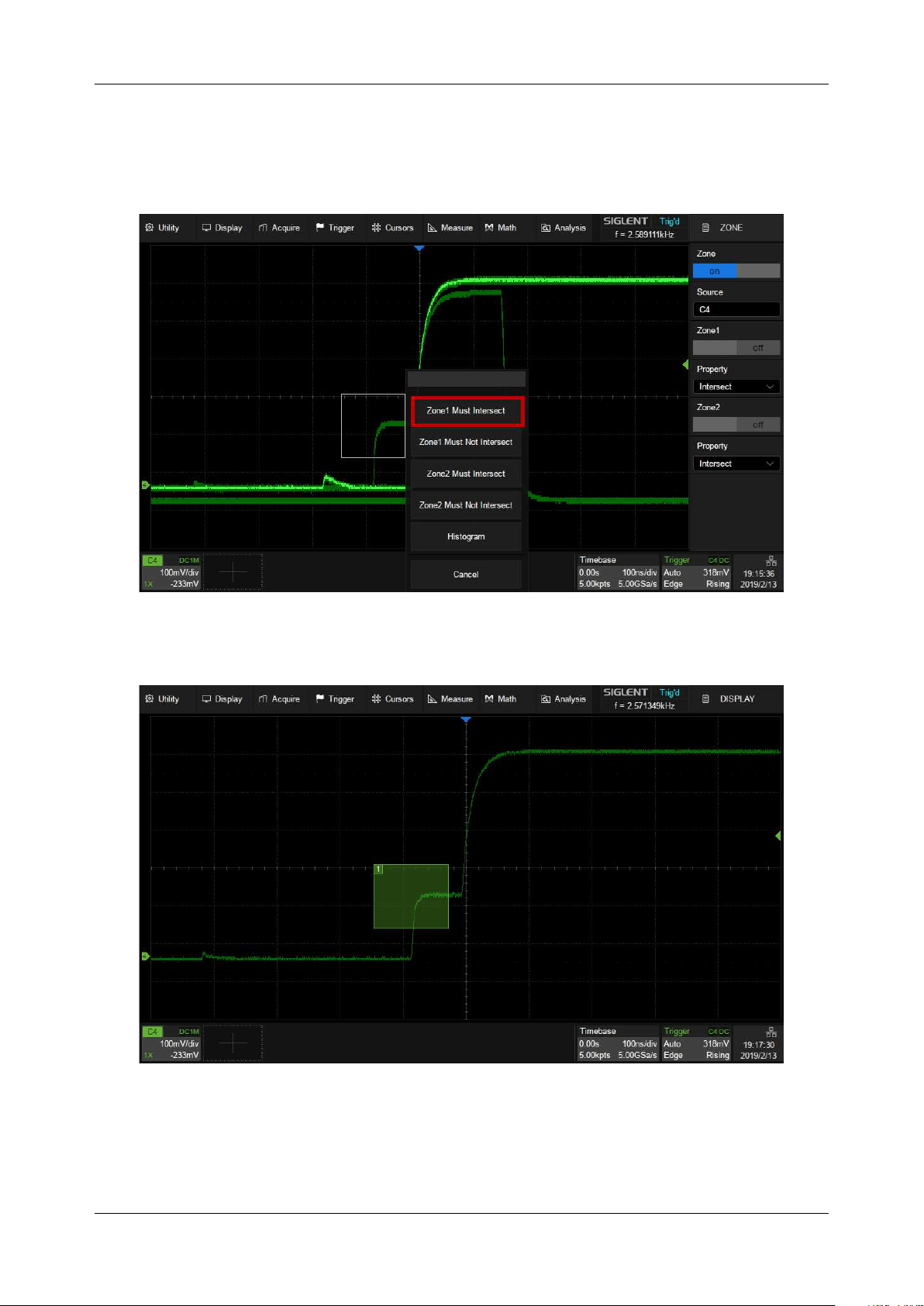Toggle the Zone2 off switch

(x=736, y=425)
